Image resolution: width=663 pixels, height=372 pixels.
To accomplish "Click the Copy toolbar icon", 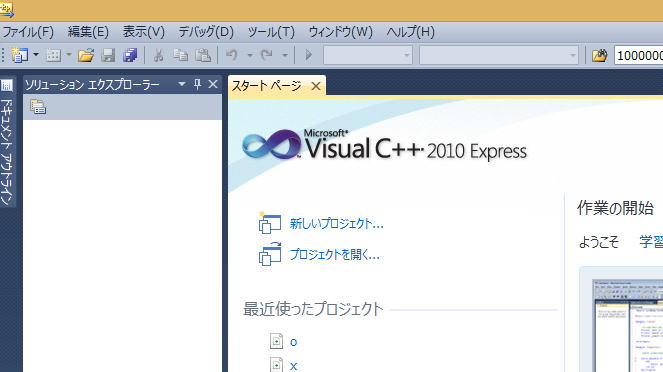I will [x=181, y=55].
